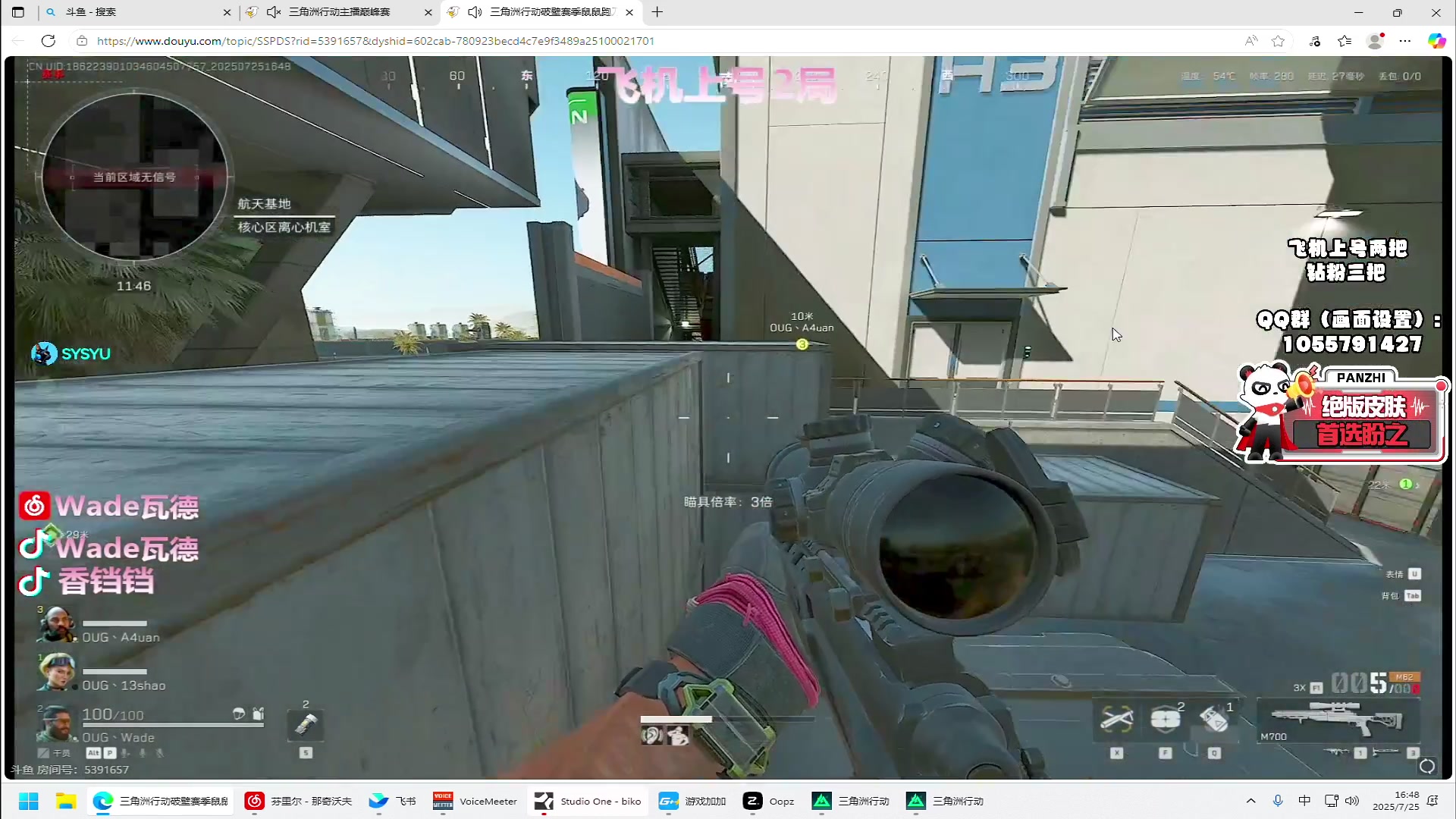Click the armor plate item slot

pyautogui.click(x=1166, y=718)
